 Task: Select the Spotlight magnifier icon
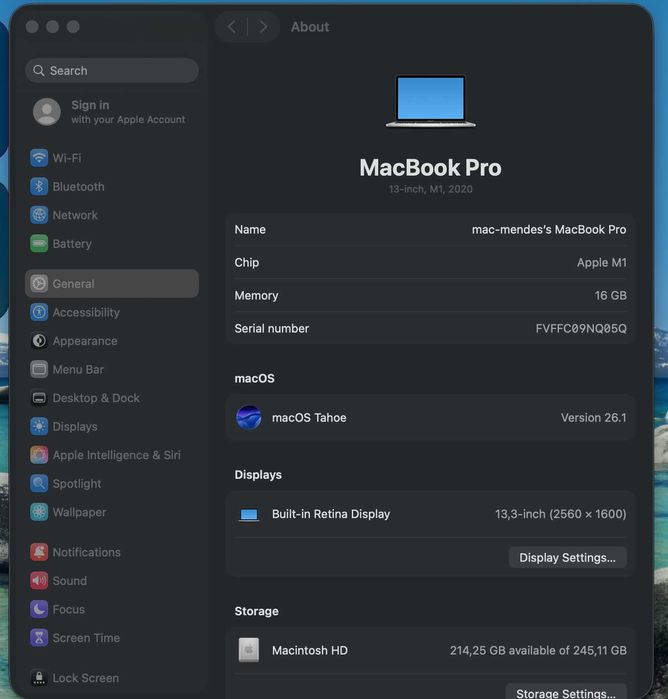39,483
